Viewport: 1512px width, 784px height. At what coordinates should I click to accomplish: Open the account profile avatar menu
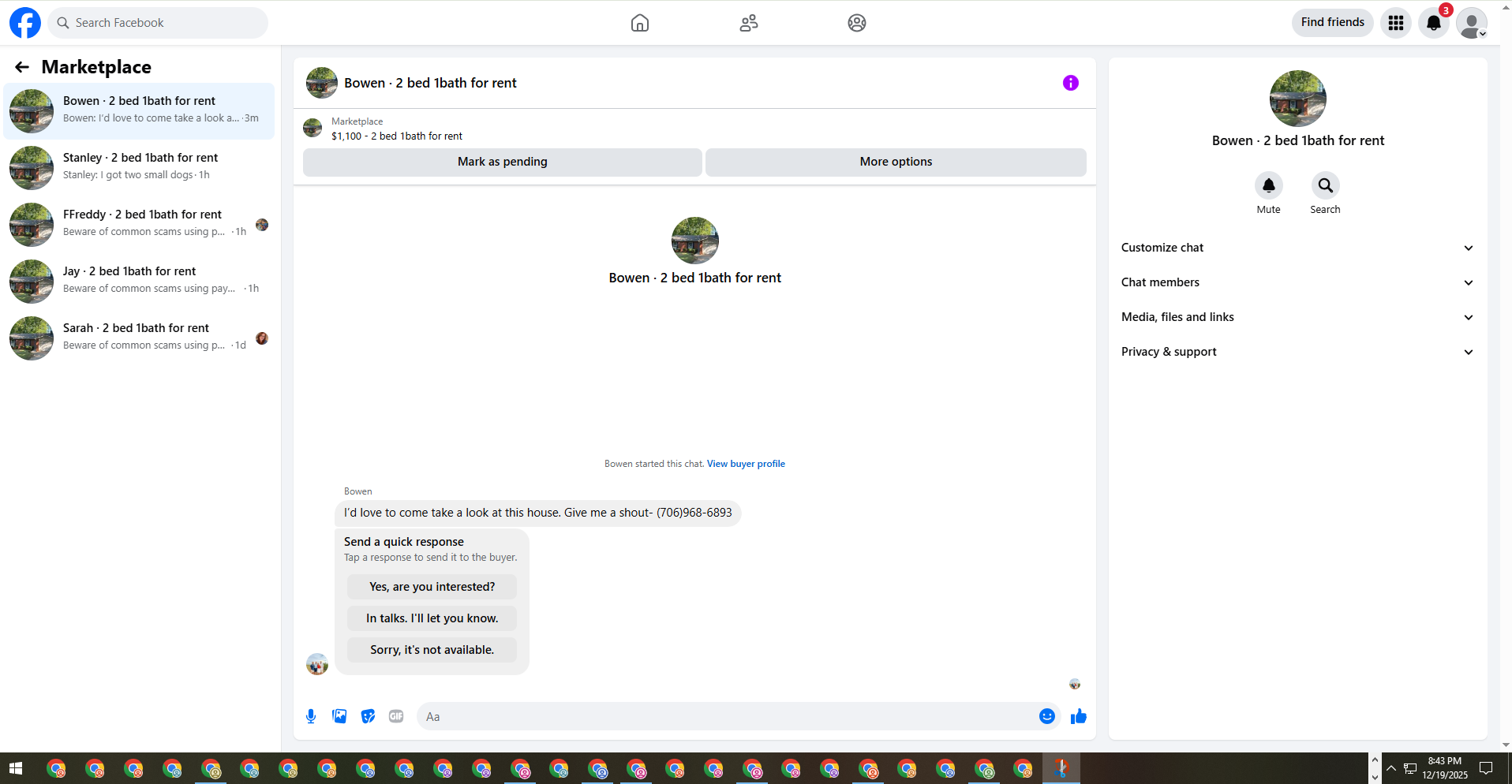tap(1472, 23)
